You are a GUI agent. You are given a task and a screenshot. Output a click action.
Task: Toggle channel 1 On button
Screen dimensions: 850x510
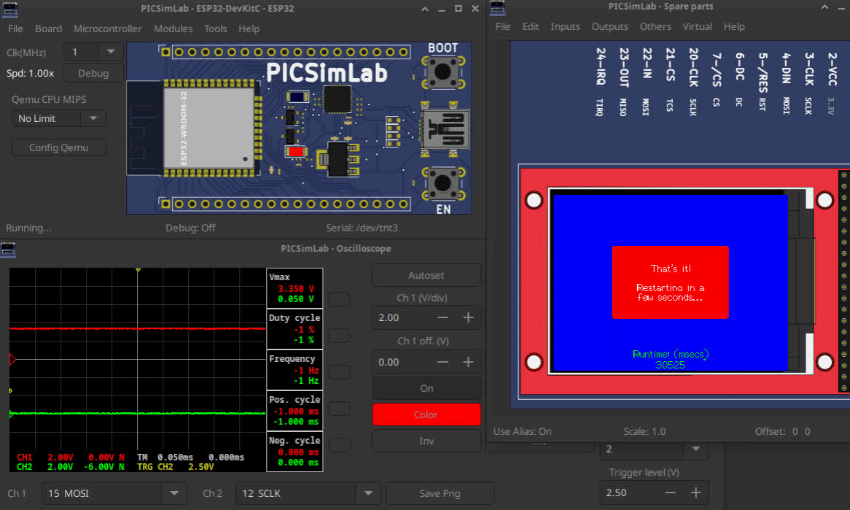coord(426,388)
